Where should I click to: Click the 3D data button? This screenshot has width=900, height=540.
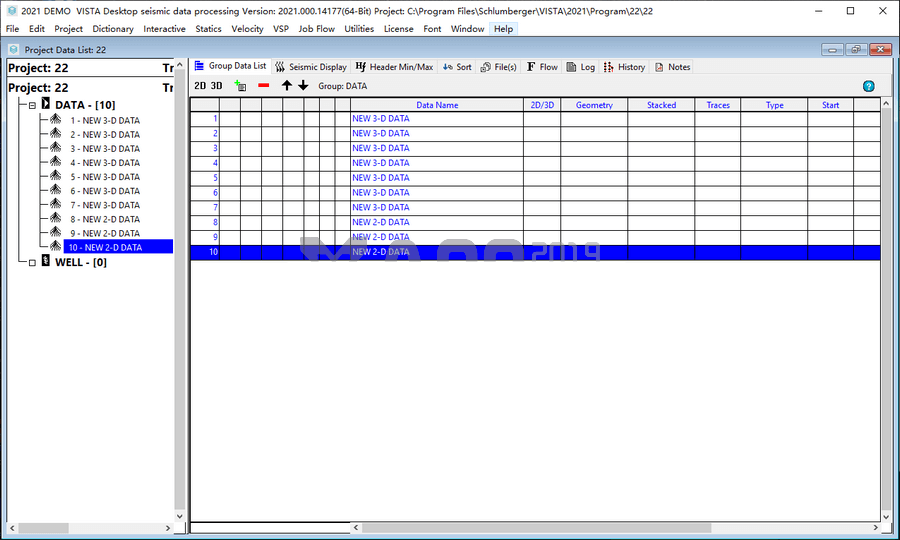[x=216, y=86]
